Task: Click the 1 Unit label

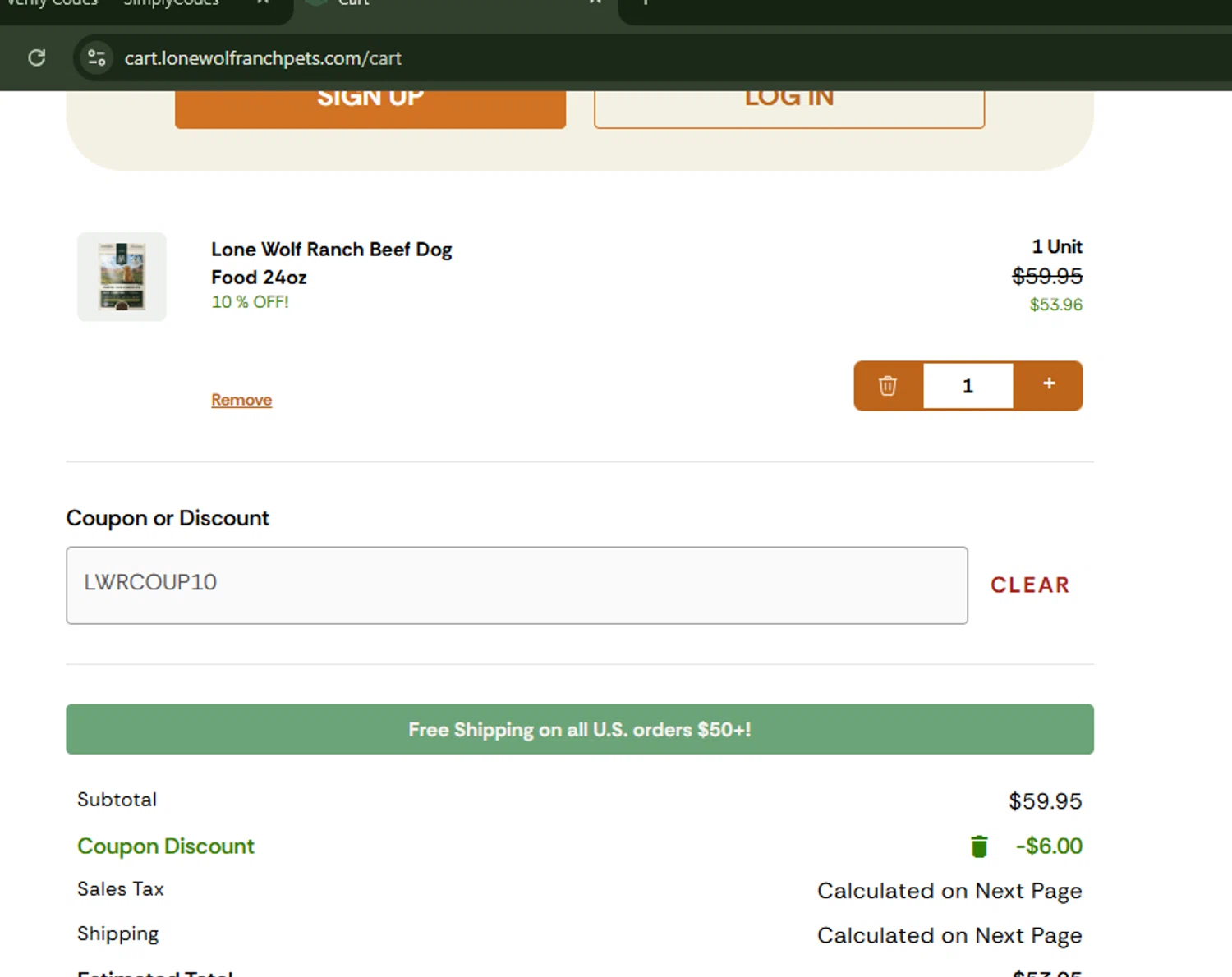Action: pyautogui.click(x=1057, y=246)
